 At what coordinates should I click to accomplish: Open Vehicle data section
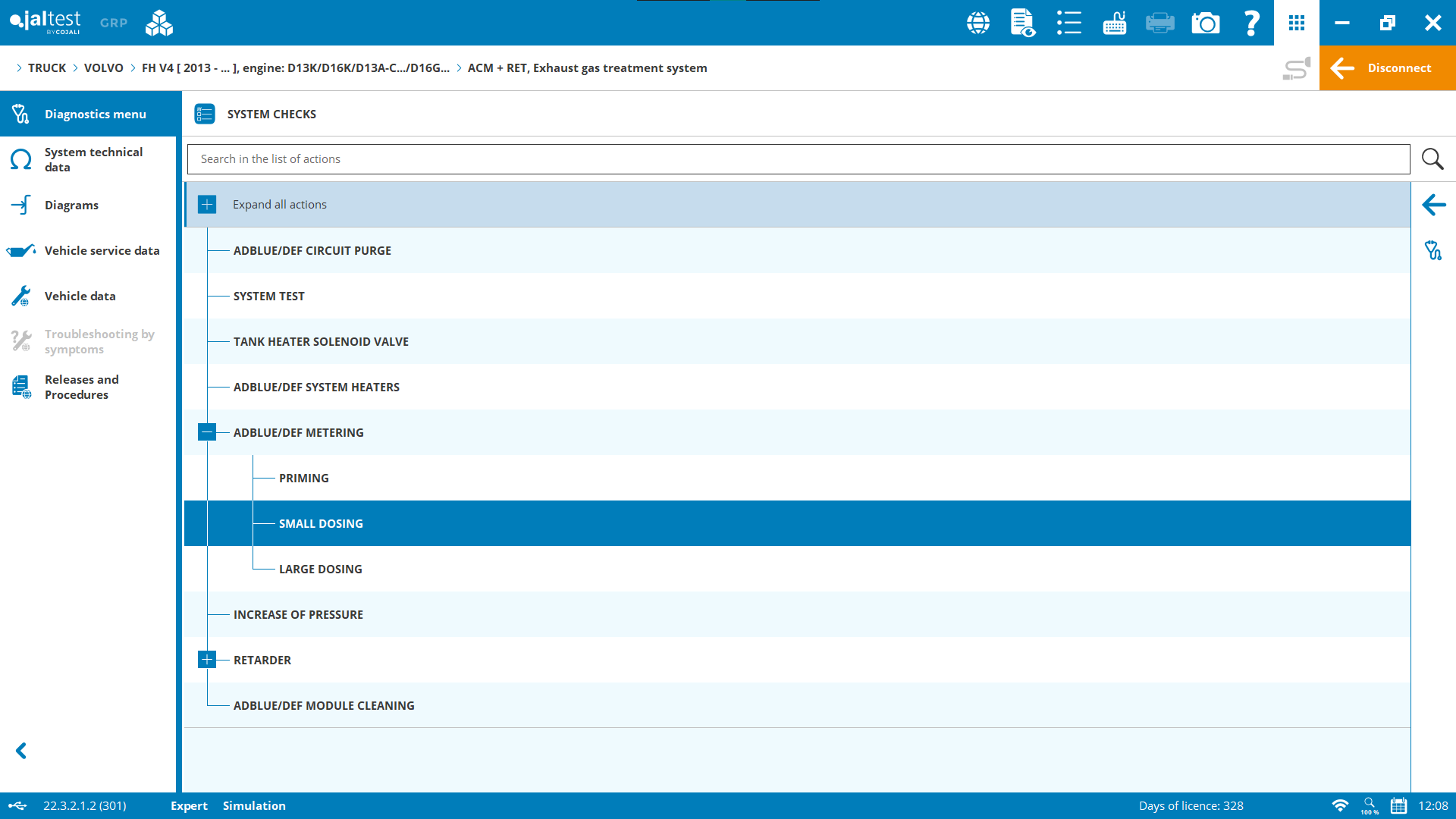pyautogui.click(x=88, y=296)
